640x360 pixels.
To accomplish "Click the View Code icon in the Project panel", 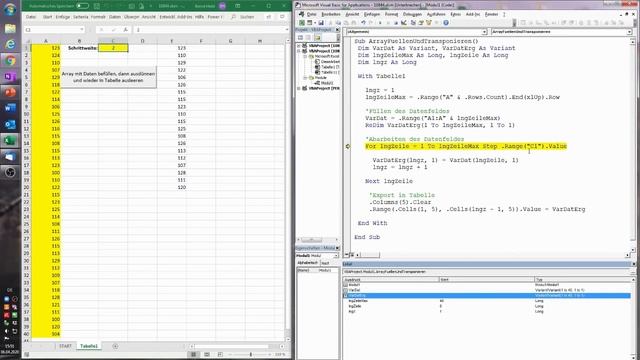I will tap(300, 38).
